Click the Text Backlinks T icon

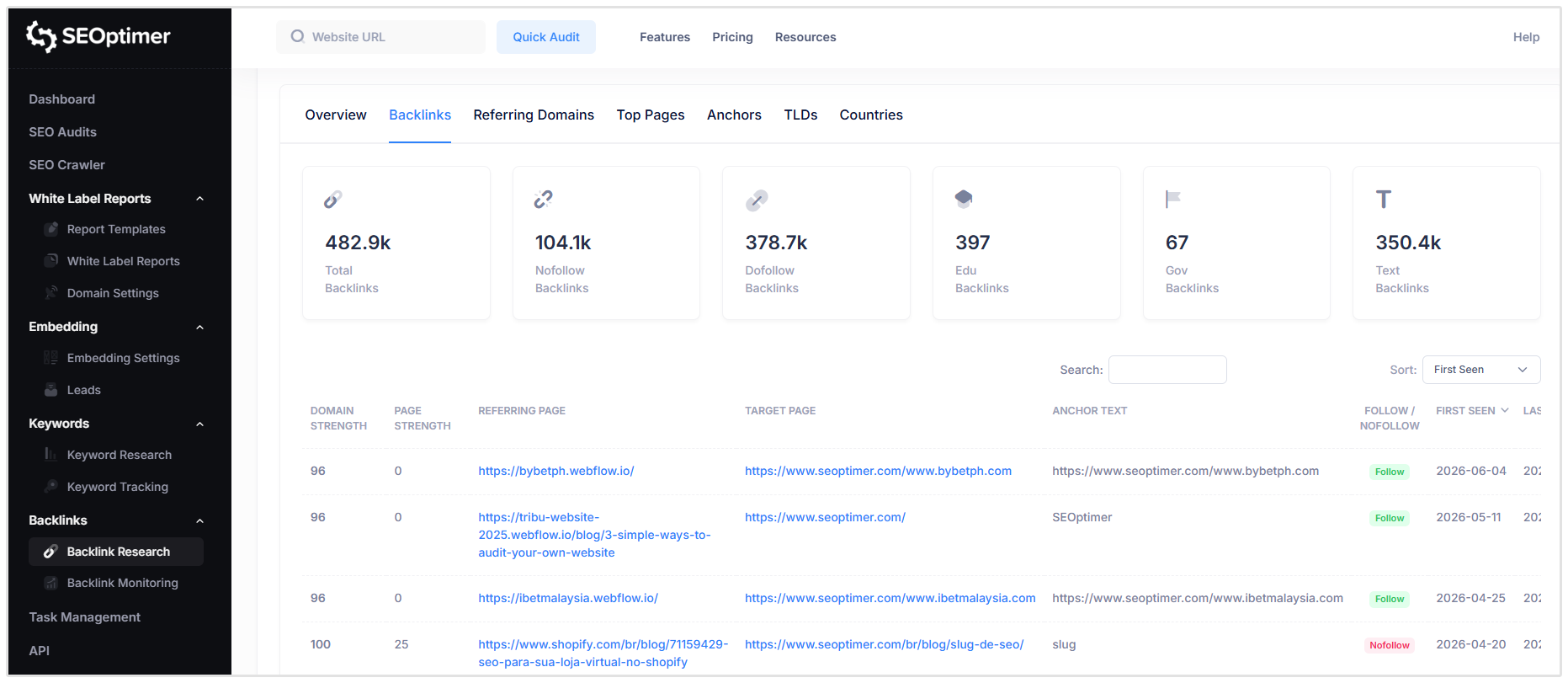point(1384,200)
